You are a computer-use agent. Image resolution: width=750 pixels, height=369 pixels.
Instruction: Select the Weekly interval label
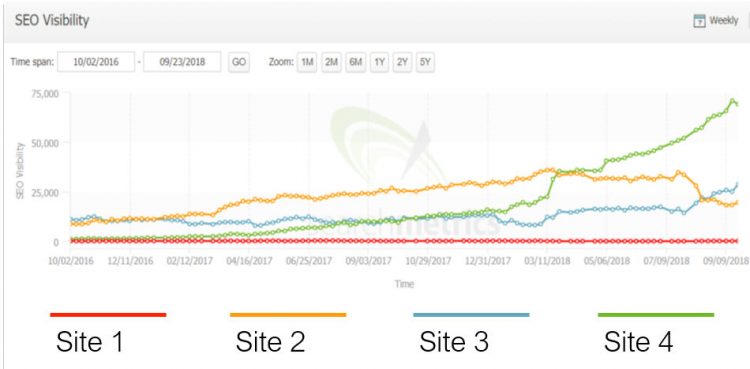tap(724, 21)
